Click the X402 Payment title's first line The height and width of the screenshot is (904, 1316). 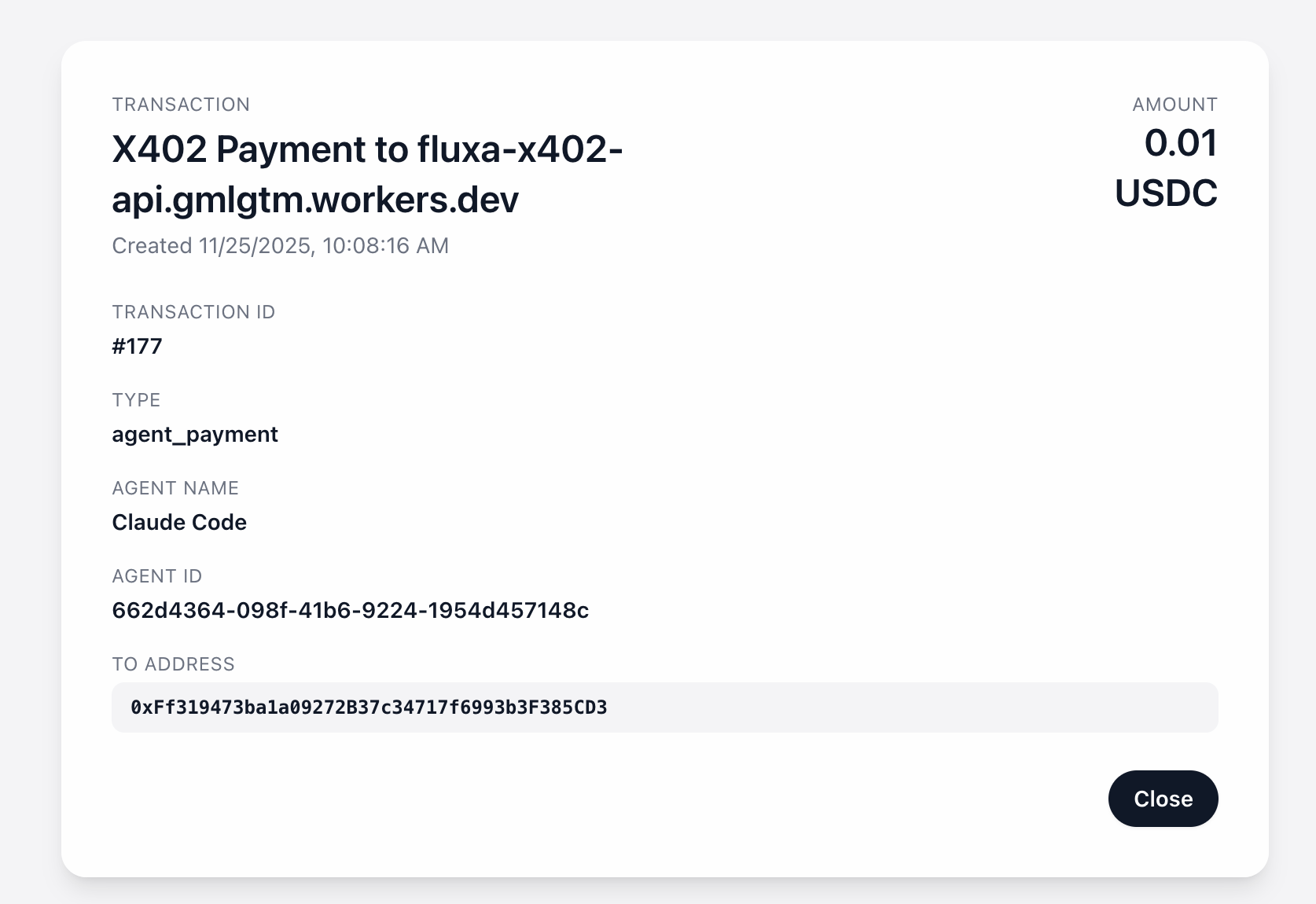pyautogui.click(x=367, y=149)
